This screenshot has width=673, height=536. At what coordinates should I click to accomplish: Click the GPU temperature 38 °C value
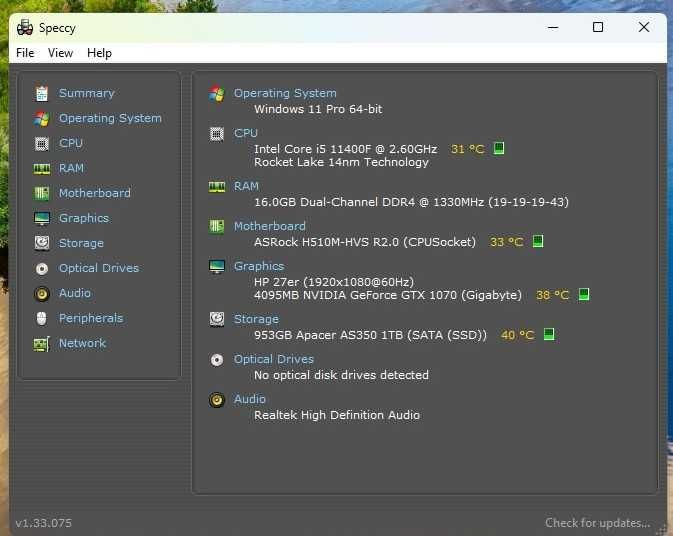[x=552, y=295]
